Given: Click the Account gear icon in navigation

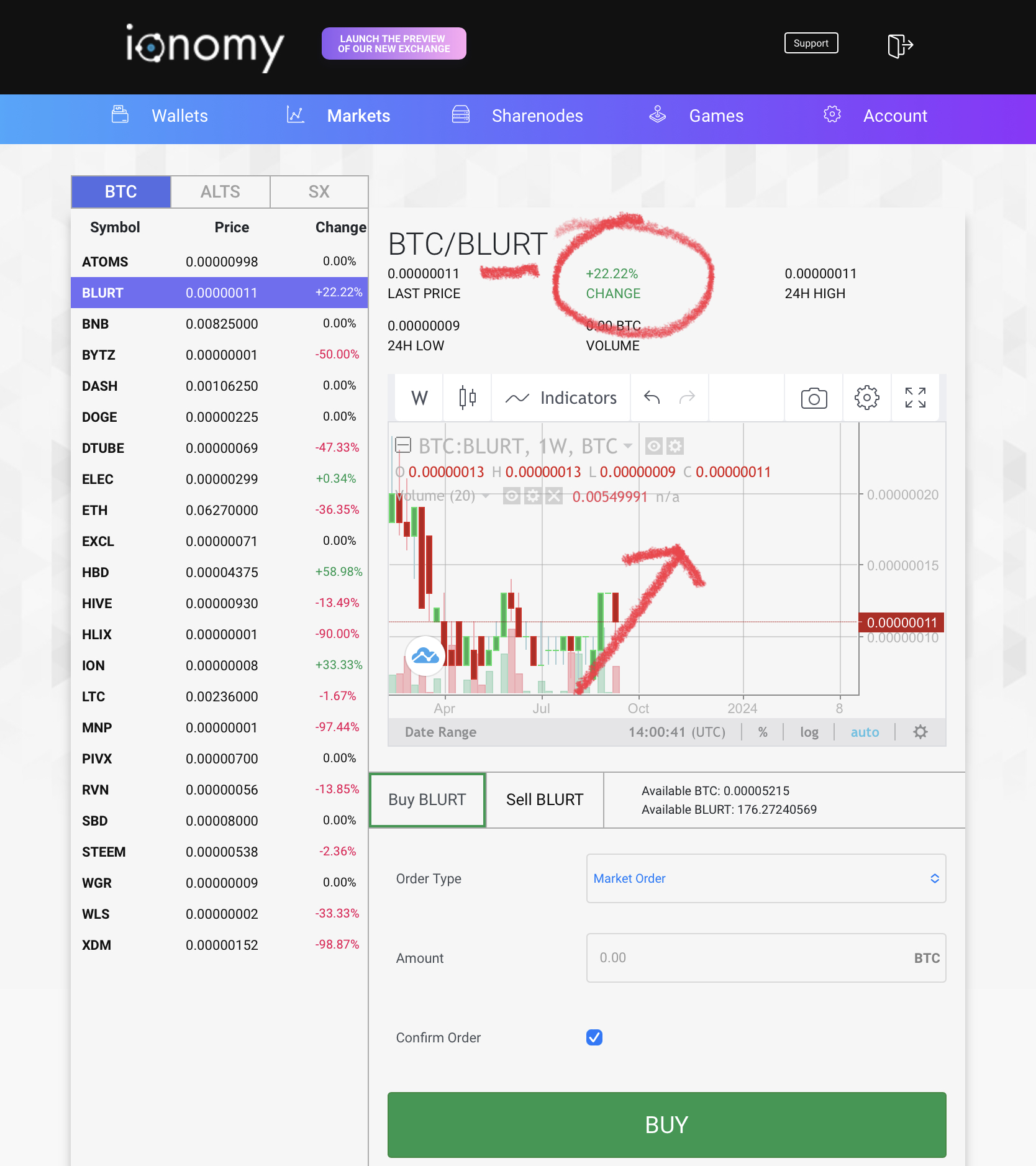Looking at the screenshot, I should click(832, 114).
